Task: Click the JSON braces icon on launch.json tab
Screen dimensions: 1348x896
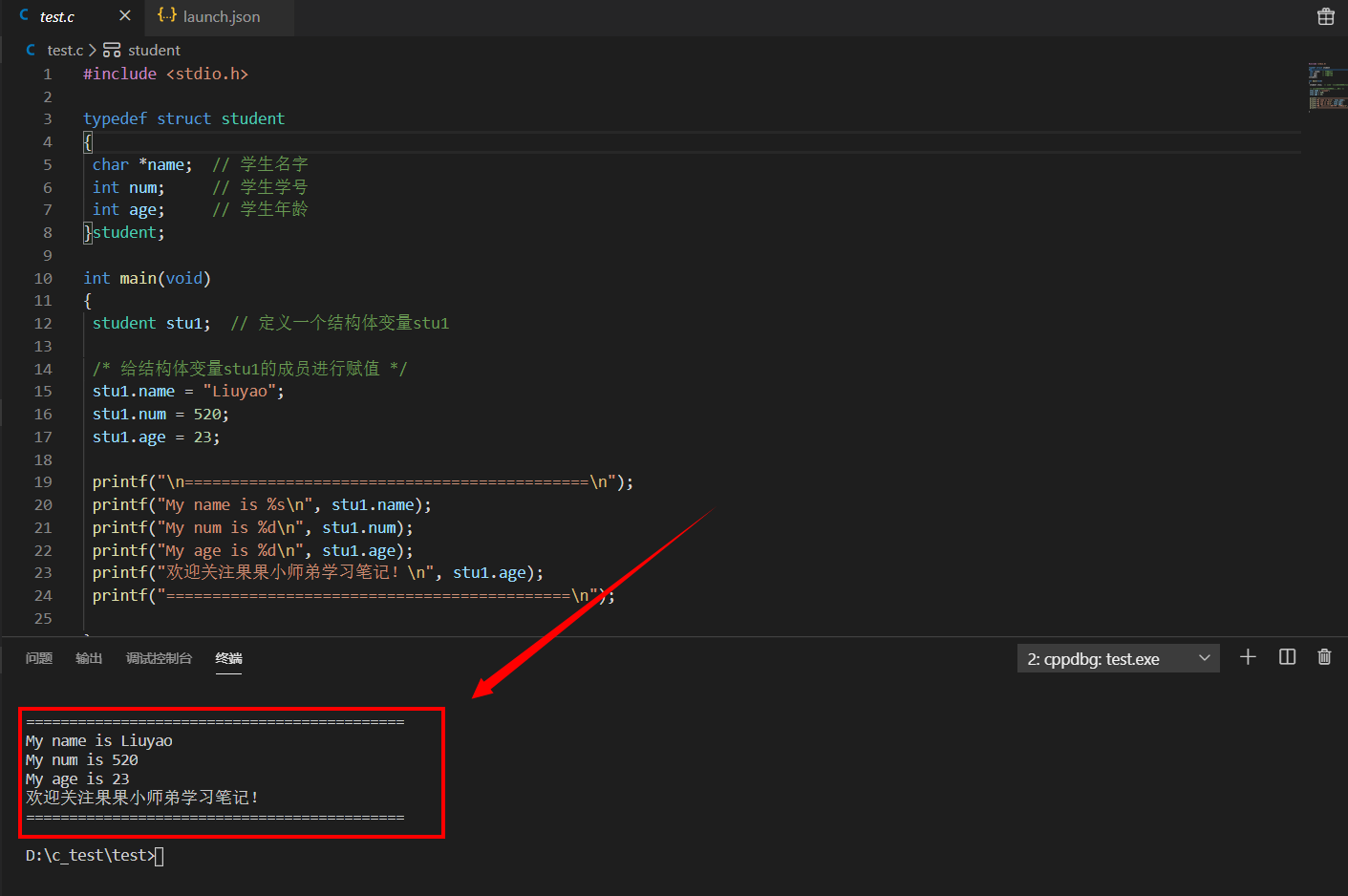Action: [x=167, y=14]
